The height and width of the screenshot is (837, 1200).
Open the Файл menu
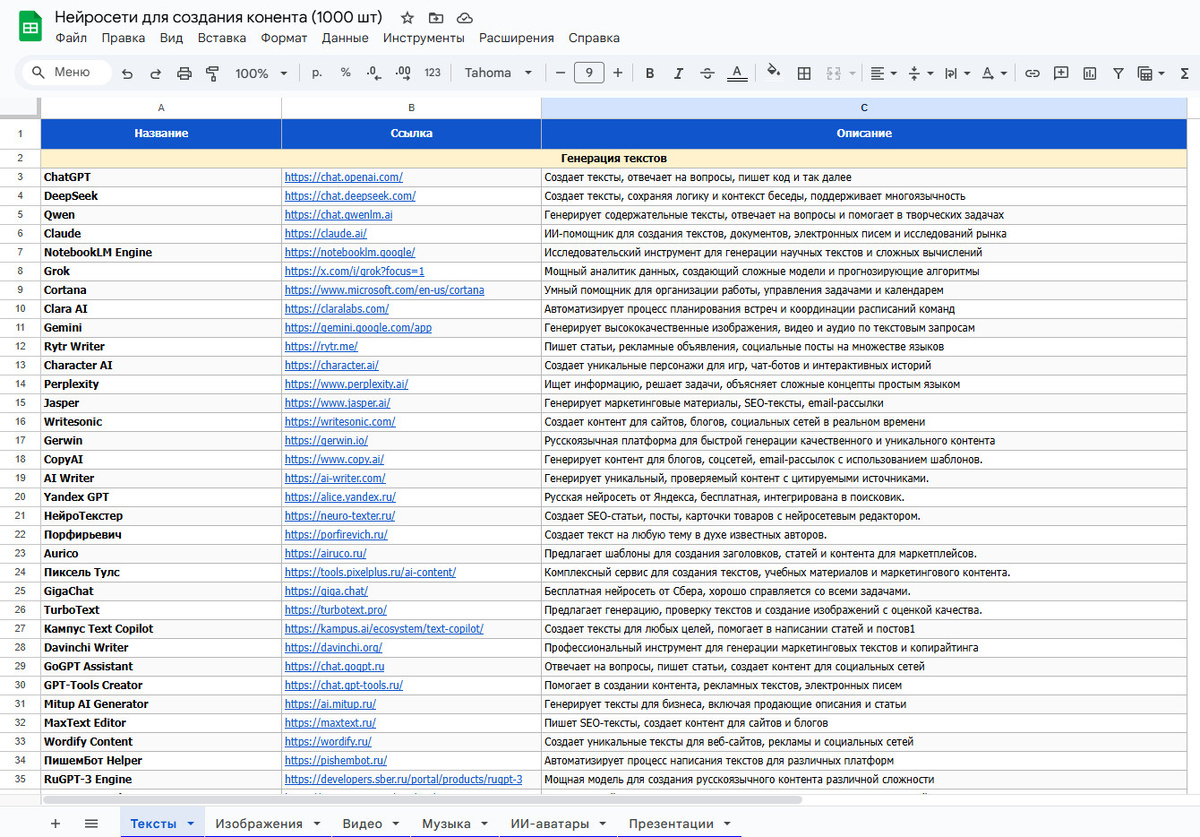(x=71, y=38)
